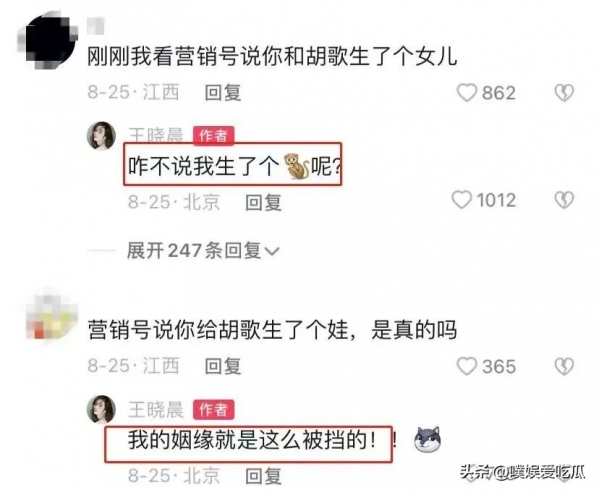Open blurred black avatar of first commenter
Image resolution: width=600 pixels, height=493 pixels.
click(x=48, y=40)
